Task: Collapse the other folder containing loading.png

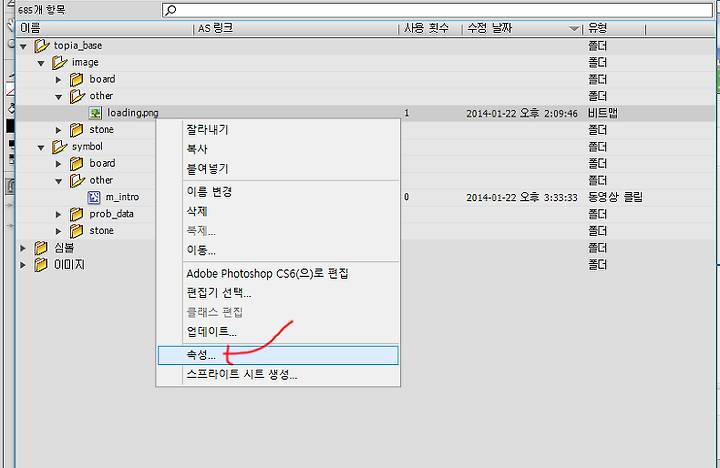Action: [59, 97]
